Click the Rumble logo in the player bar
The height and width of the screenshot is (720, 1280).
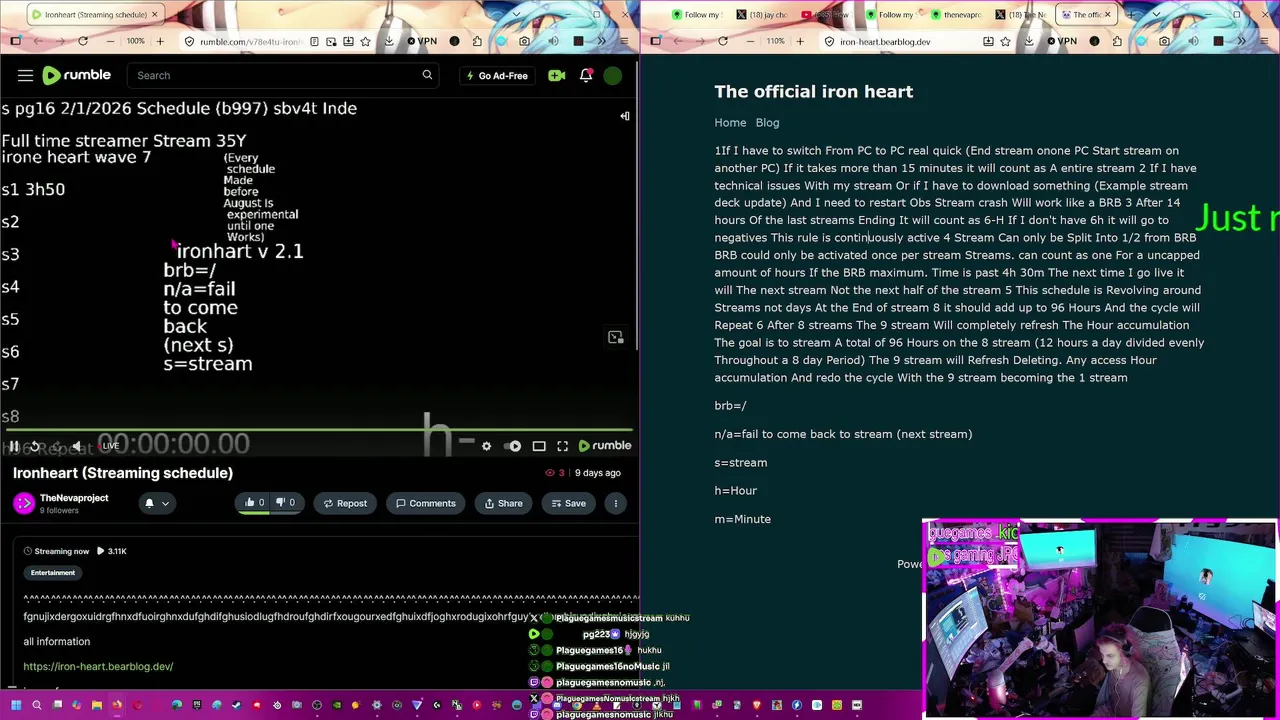tap(605, 446)
